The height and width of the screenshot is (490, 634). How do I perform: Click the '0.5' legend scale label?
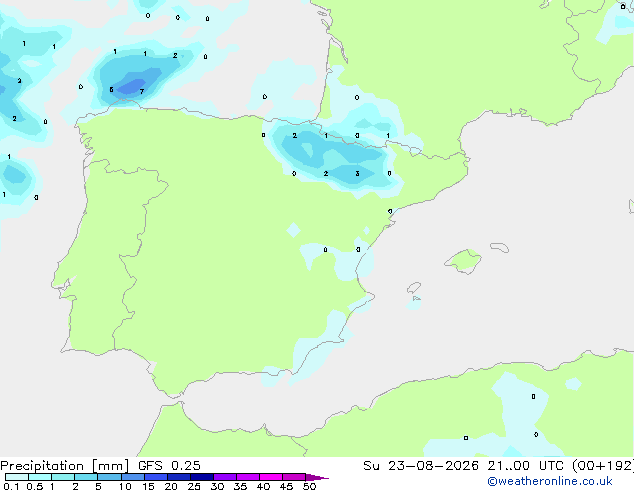point(35,486)
